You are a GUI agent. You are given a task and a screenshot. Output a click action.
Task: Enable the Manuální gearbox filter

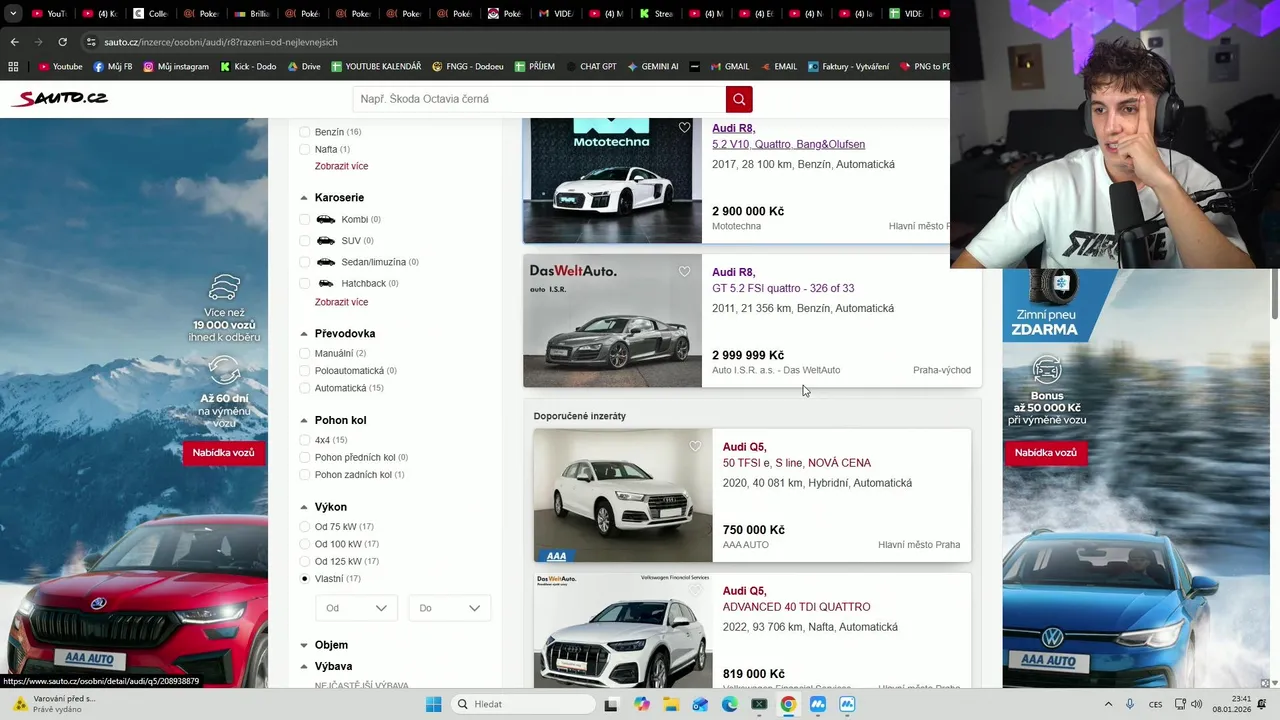pyautogui.click(x=305, y=353)
